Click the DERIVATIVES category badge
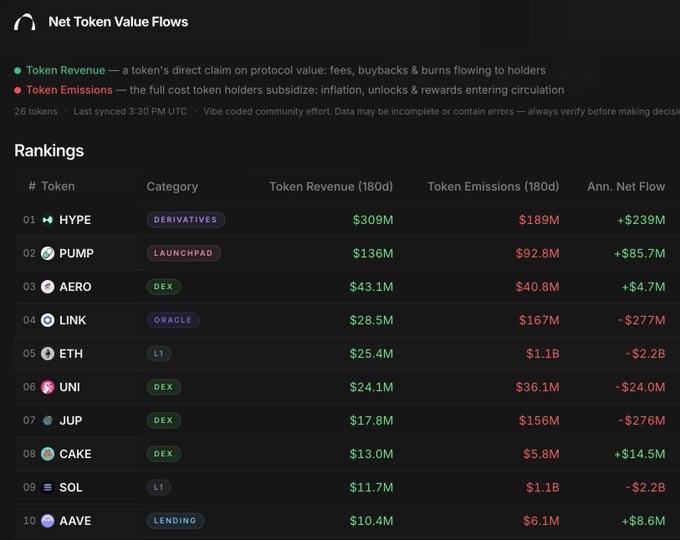Image resolution: width=680 pixels, height=540 pixels. [186, 220]
